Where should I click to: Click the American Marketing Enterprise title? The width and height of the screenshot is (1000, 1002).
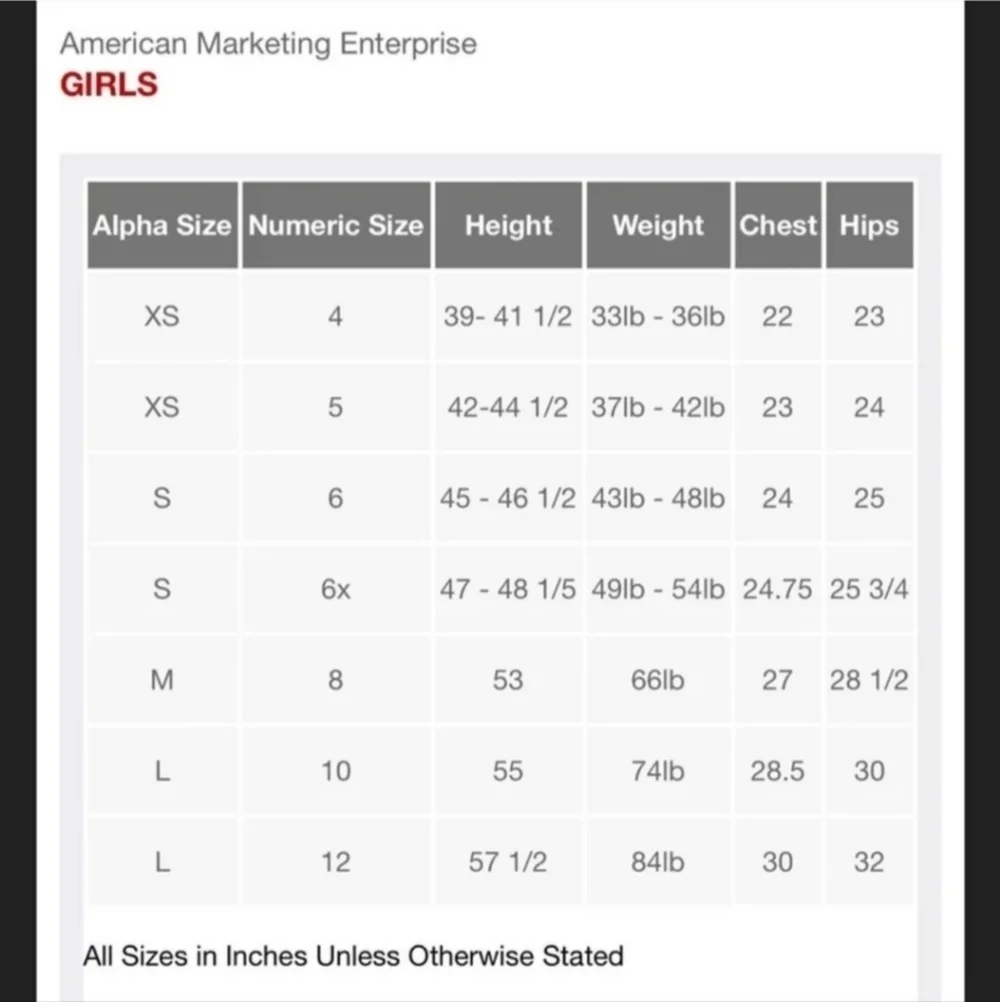click(x=268, y=44)
